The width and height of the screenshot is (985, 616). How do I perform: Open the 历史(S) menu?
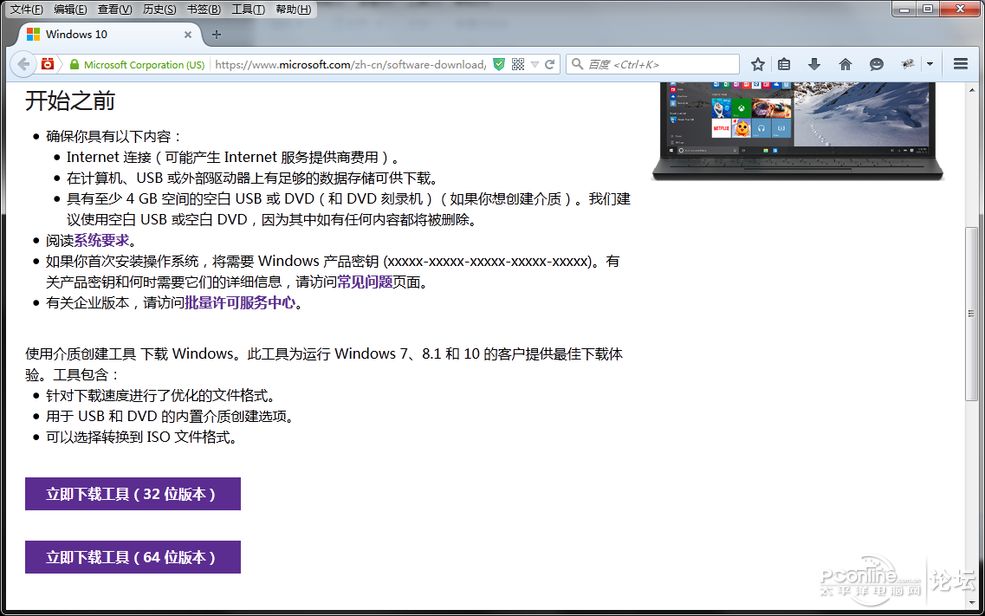point(159,9)
